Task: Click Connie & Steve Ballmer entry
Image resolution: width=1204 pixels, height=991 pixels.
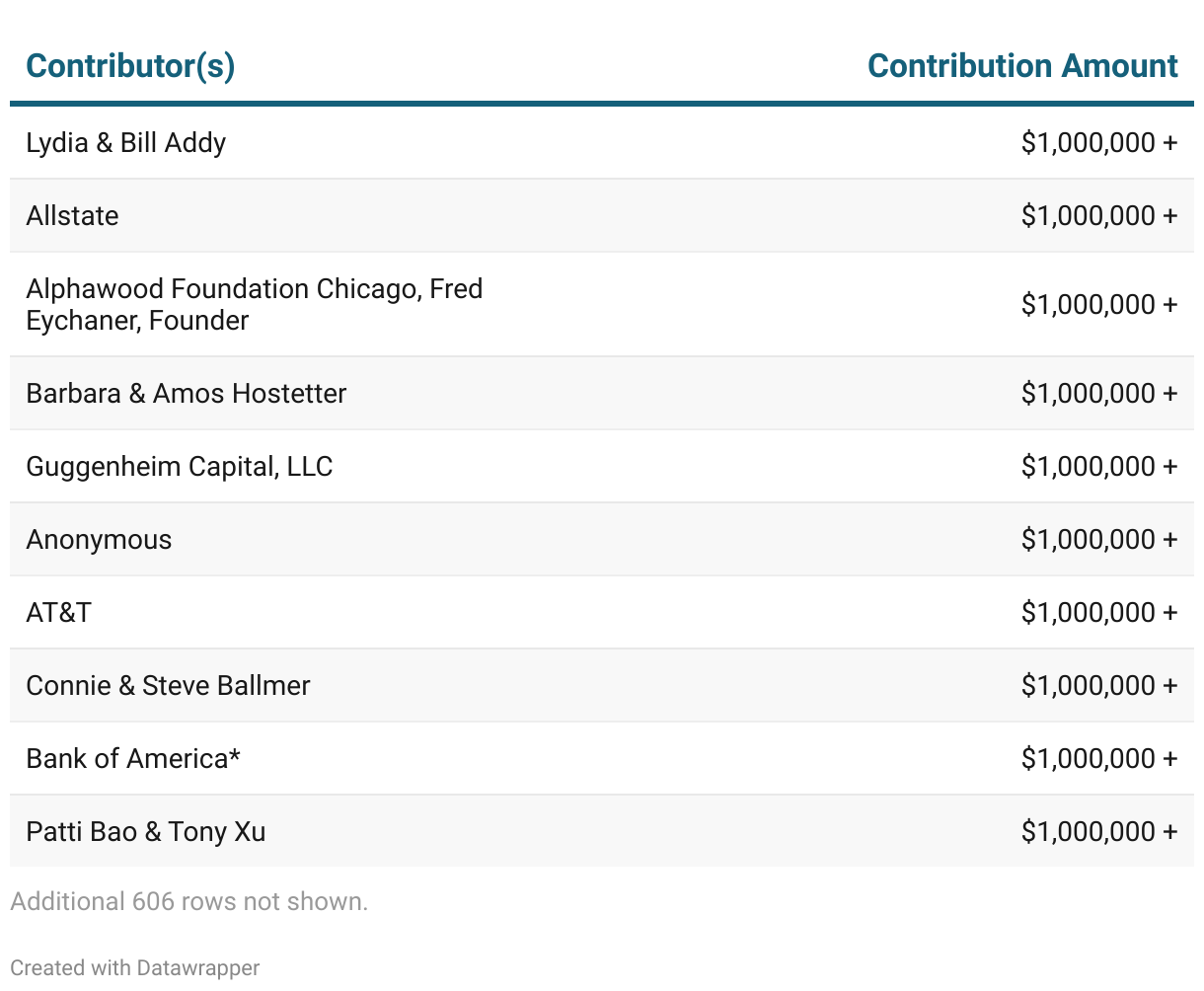Action: tap(169, 686)
